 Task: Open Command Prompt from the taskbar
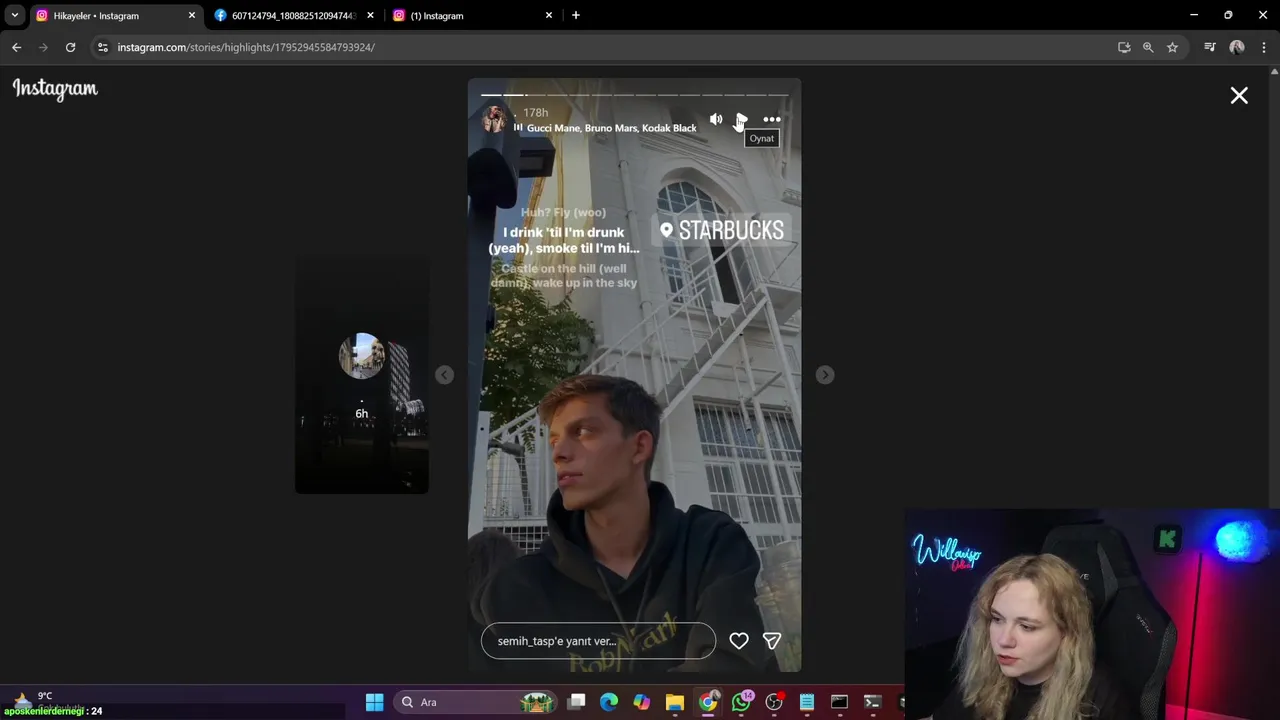[839, 702]
